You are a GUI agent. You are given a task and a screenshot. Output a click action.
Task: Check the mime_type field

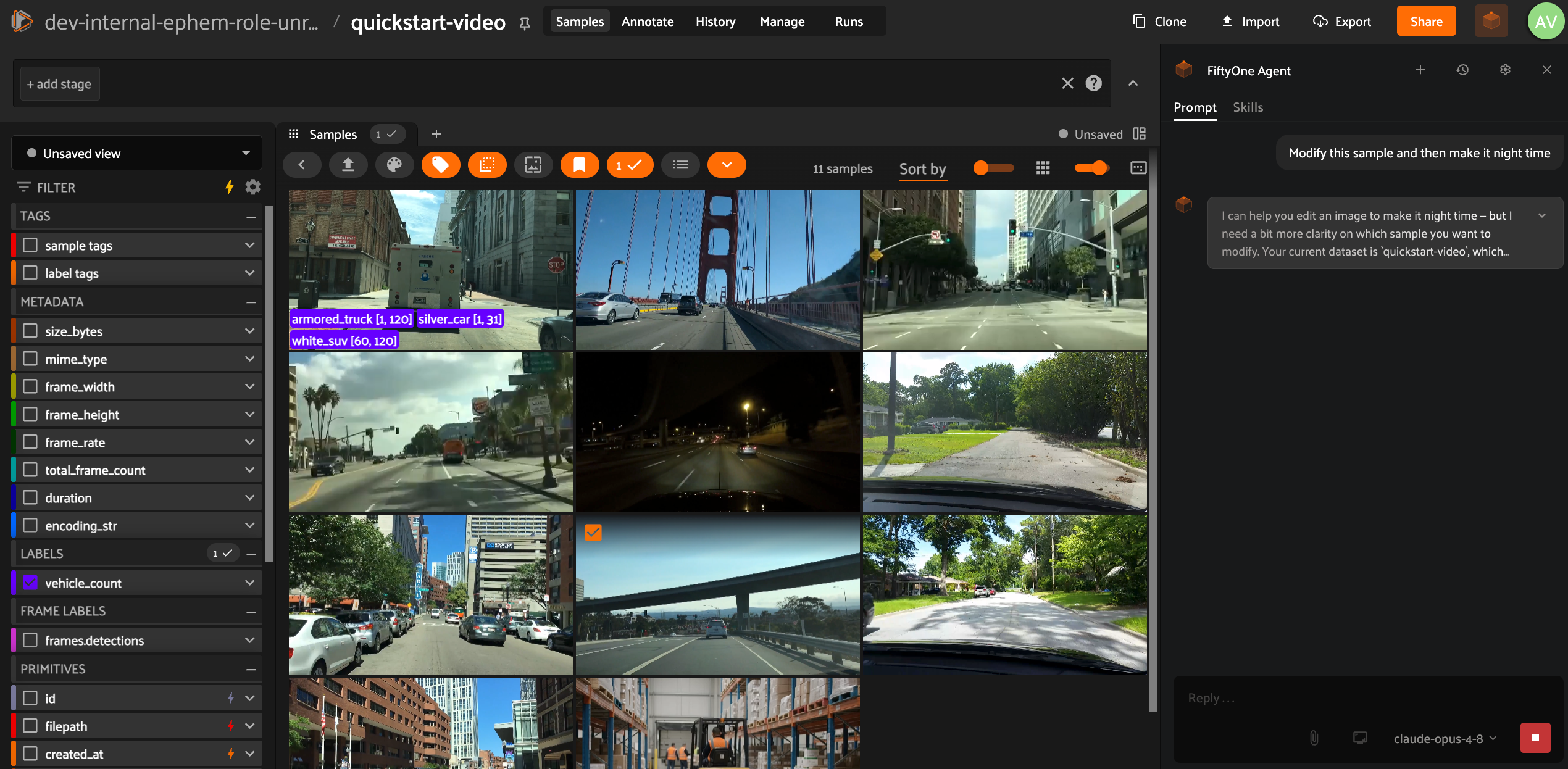click(x=30, y=359)
